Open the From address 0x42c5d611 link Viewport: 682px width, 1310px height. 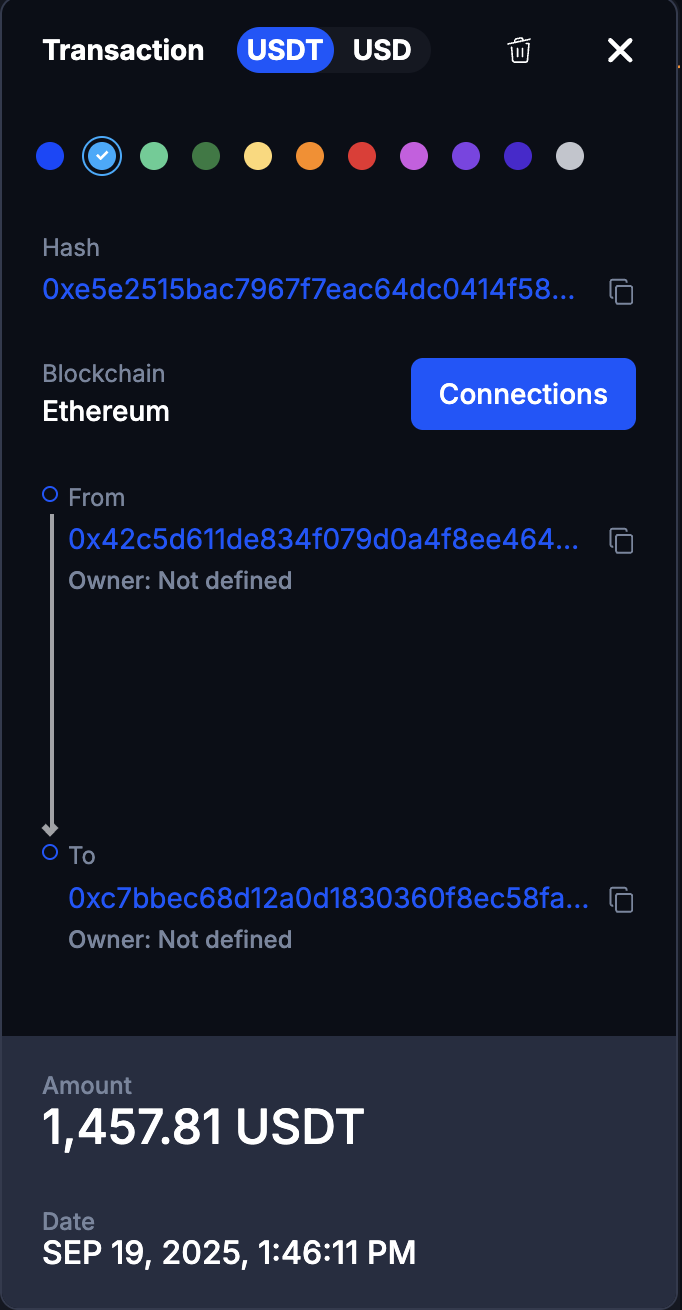coord(323,540)
